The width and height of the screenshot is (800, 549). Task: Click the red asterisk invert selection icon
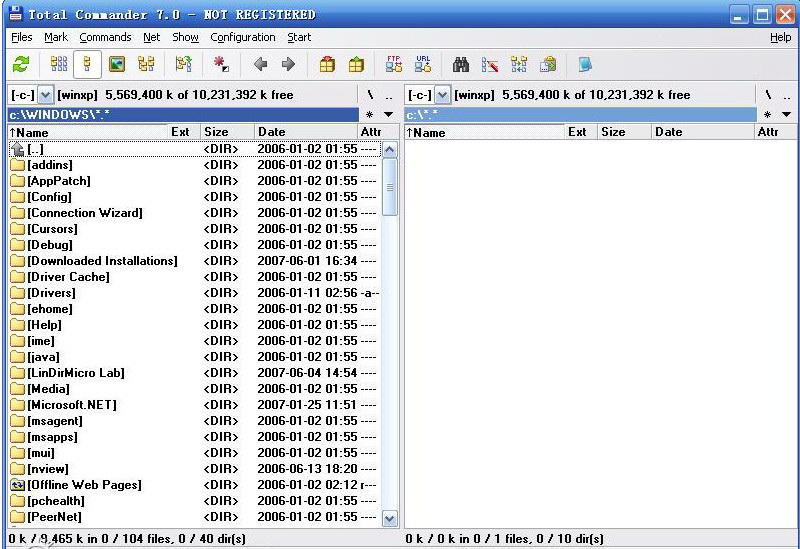(221, 64)
